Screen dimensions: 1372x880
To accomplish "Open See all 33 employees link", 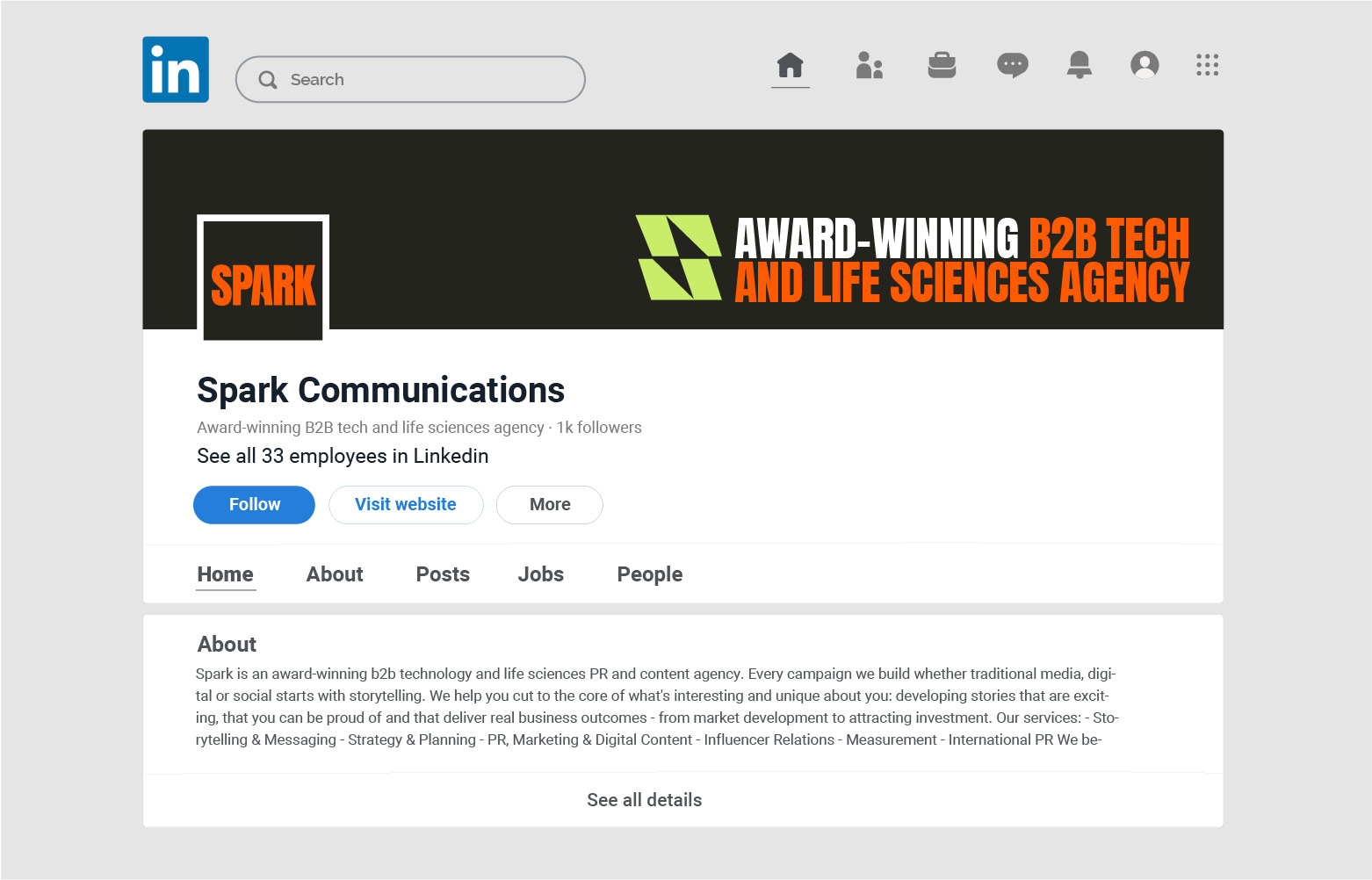I will 343,456.
